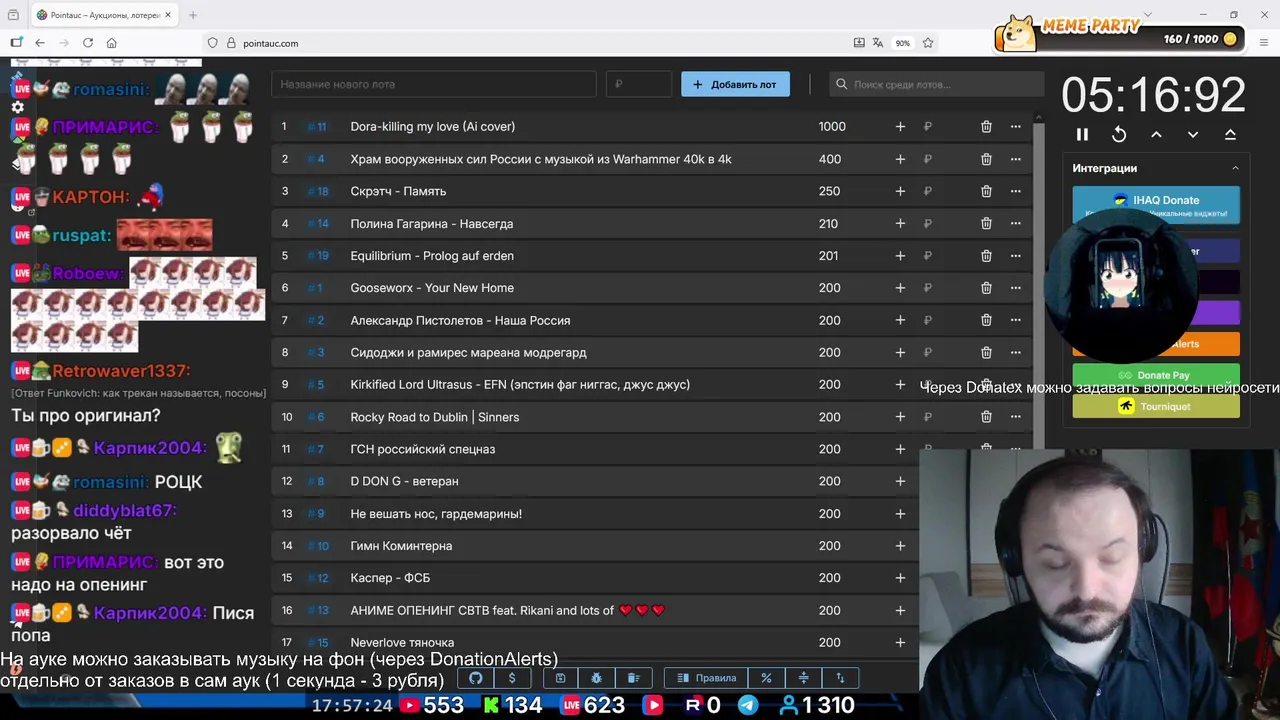Open more options for Dora-killing my love
The height and width of the screenshot is (720, 1280).
1016,126
